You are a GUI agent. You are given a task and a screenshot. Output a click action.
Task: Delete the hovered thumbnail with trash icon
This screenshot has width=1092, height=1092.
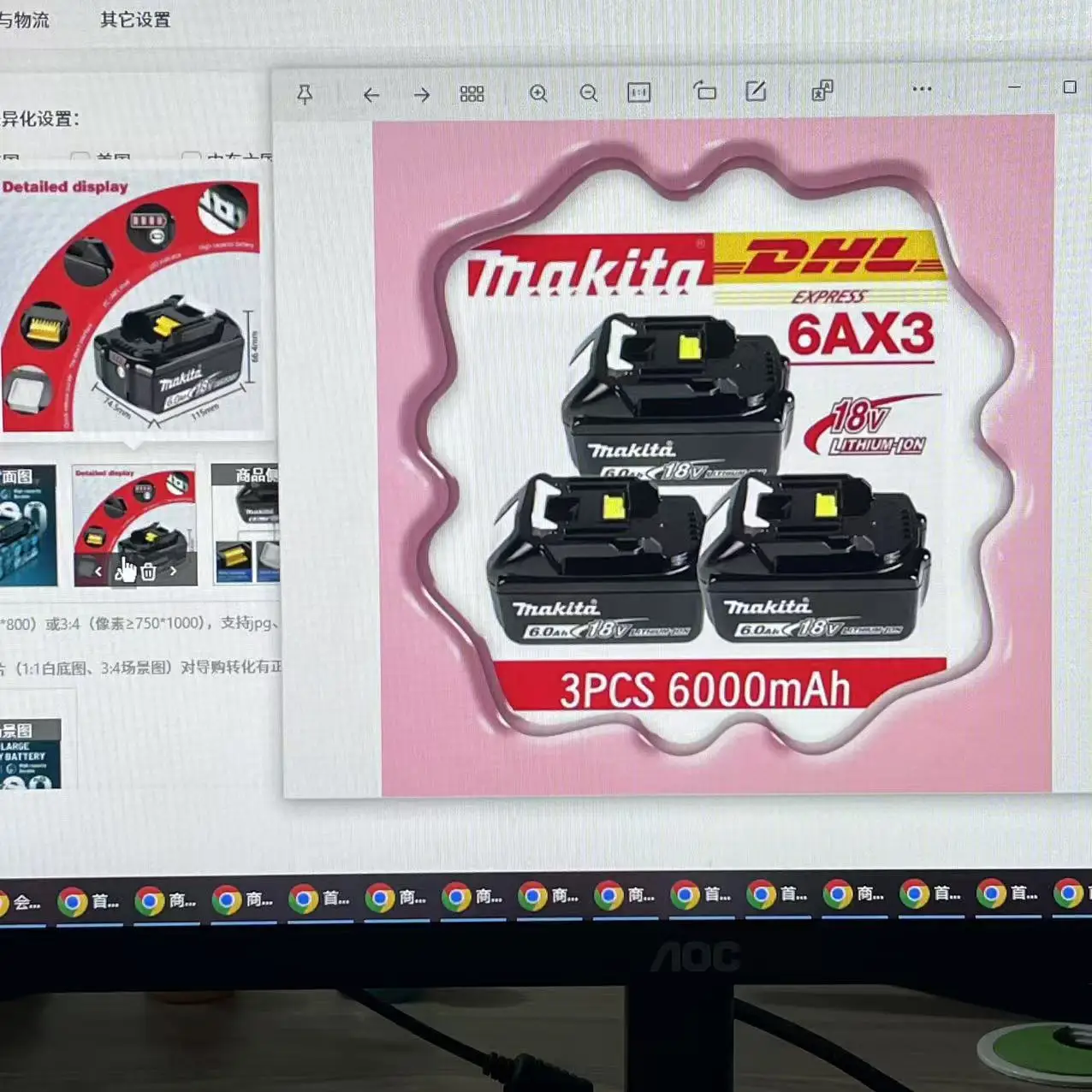148,572
